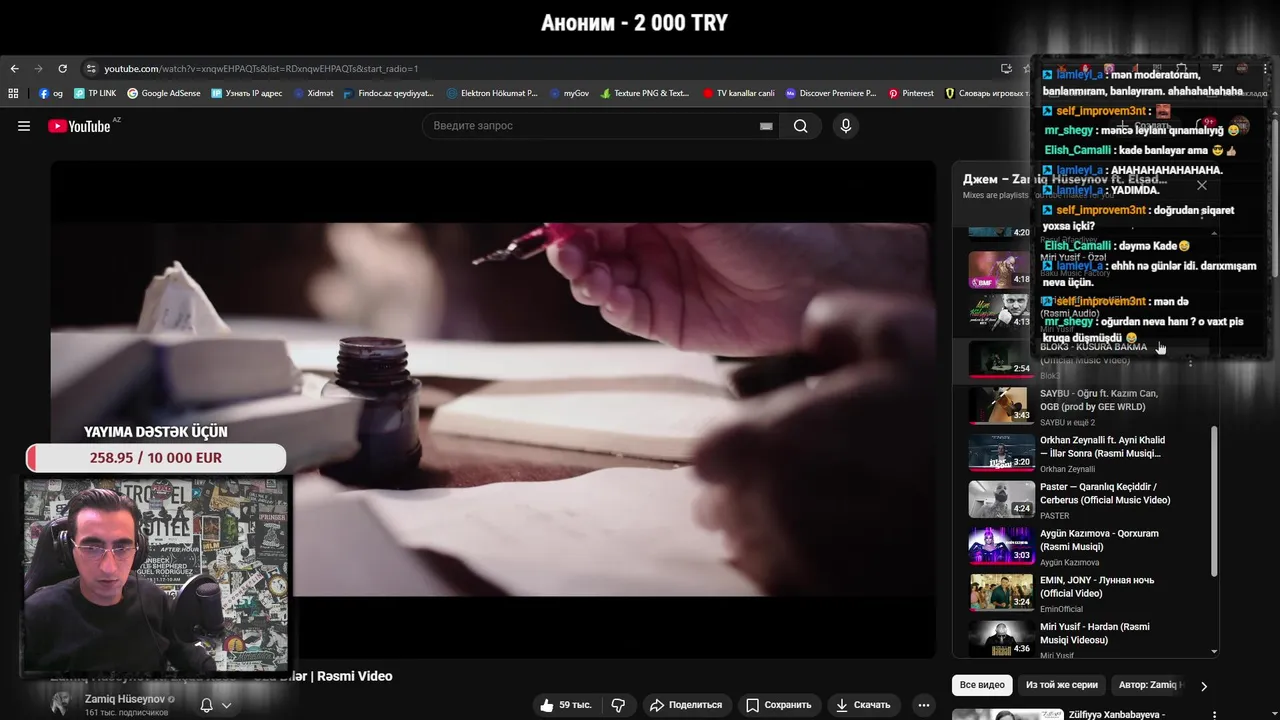Click the 'Скачать' download button
Viewport: 1280px width, 720px height.
(863, 705)
